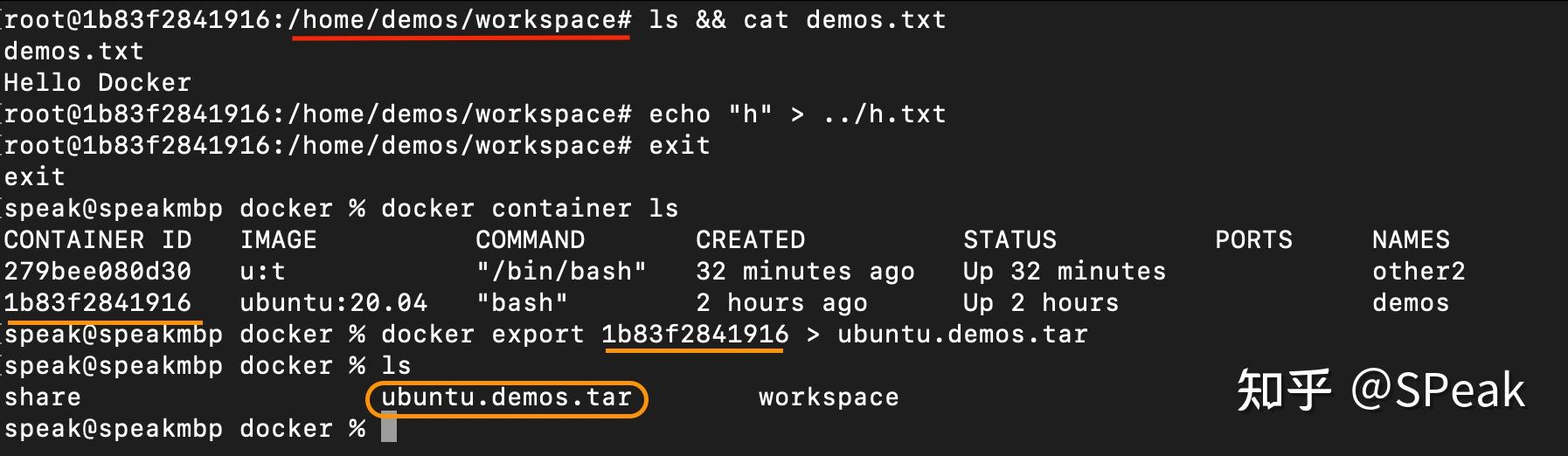
Task: Click the container ID '1b83f2841916' in the table
Action: (x=98, y=303)
